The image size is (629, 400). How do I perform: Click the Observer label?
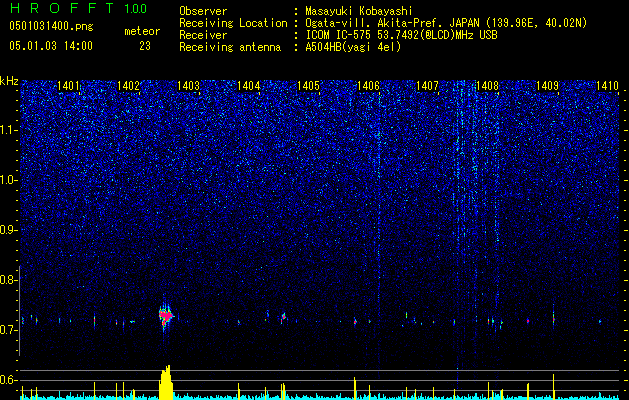(x=203, y=11)
